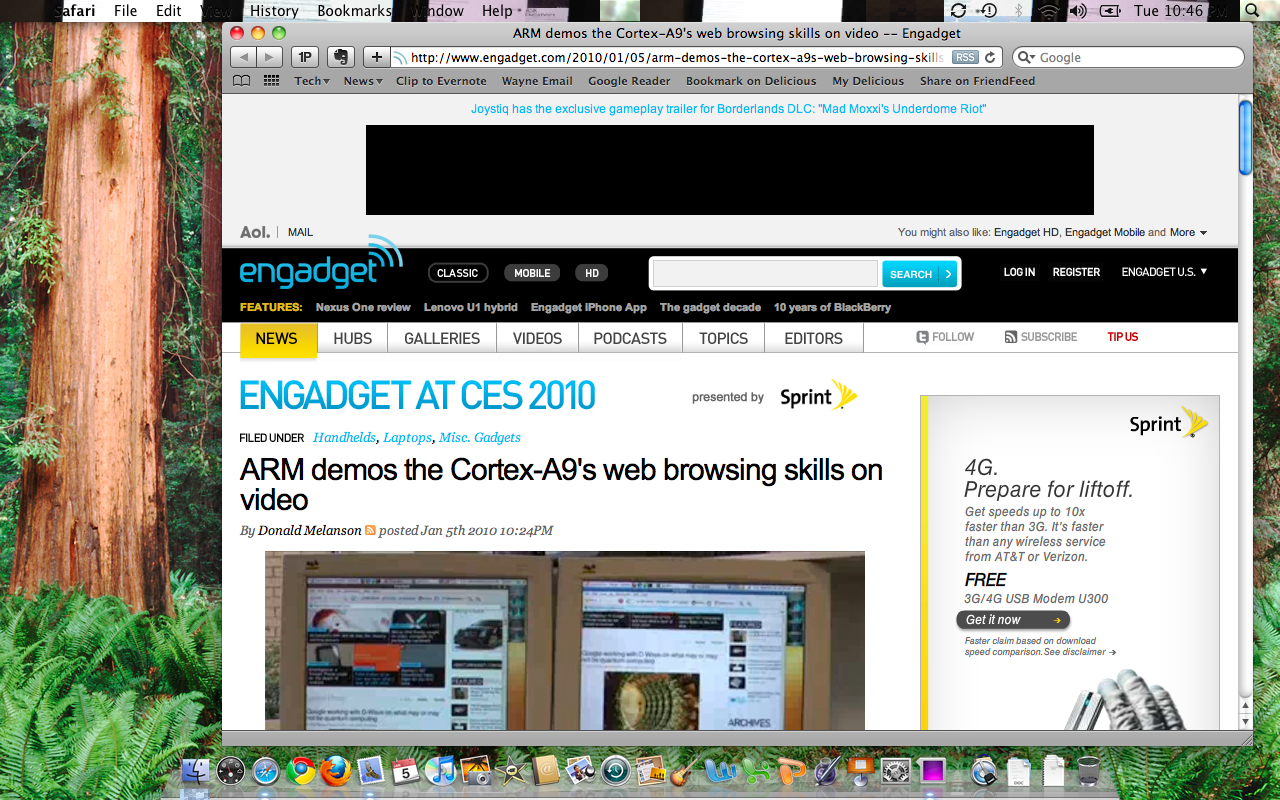Click the Twitter Follow icon link

click(945, 337)
